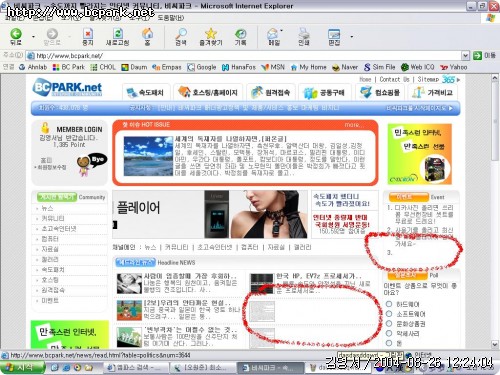Open the 도움말(H) Help menu
500x375 pixels.
(x=171, y=18)
